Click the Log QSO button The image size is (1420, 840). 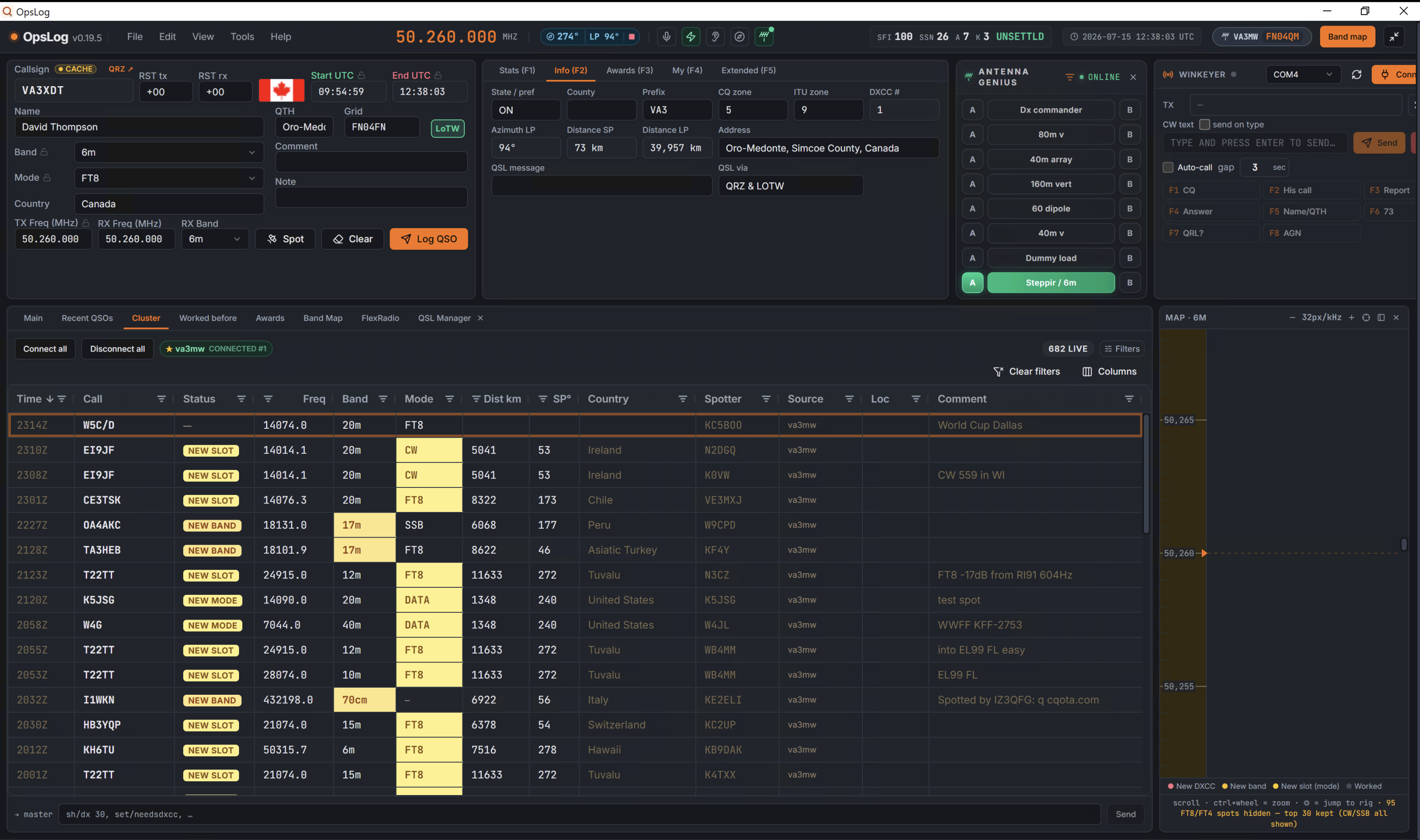428,239
